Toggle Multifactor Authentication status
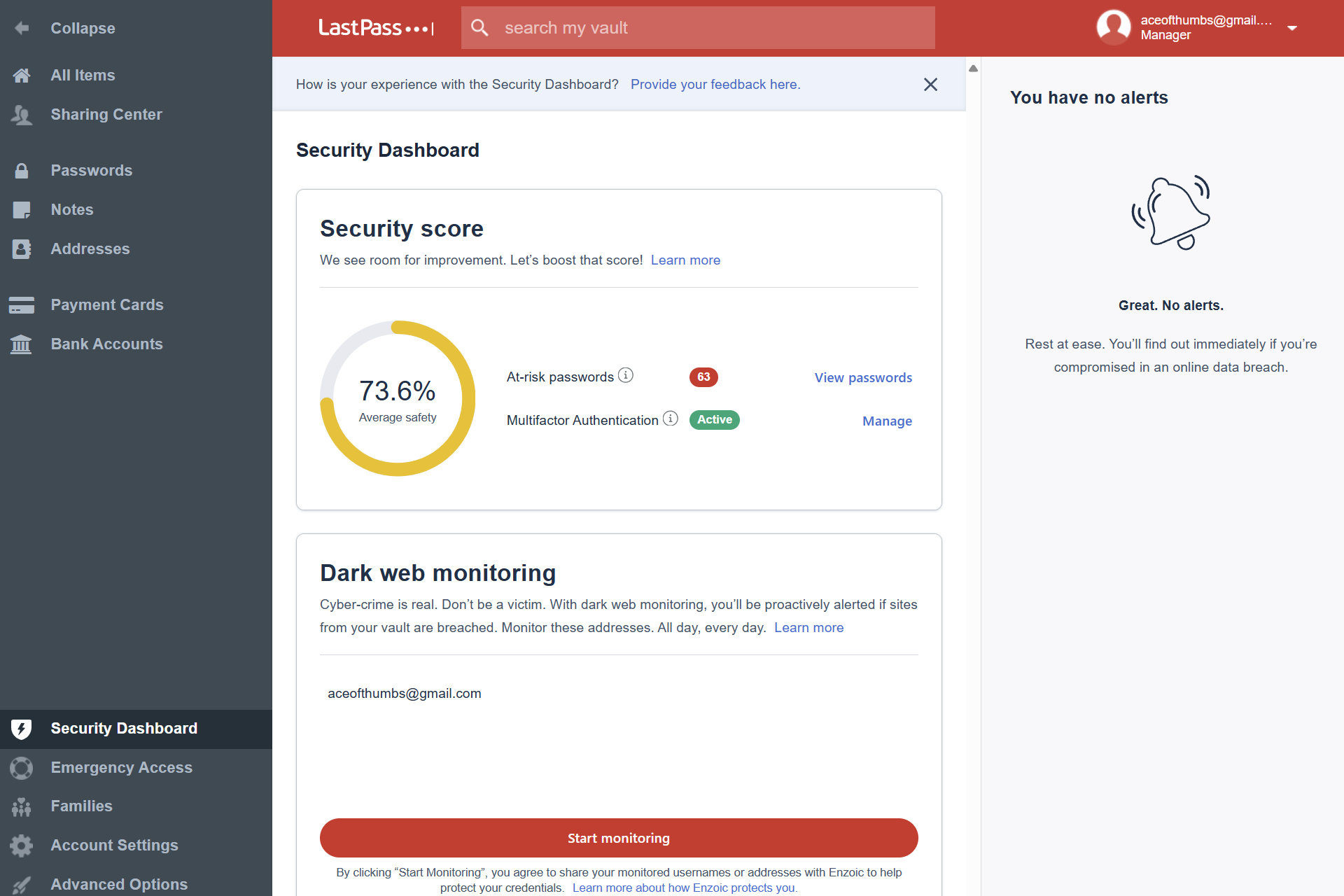Viewport: 1344px width, 896px height. (714, 419)
